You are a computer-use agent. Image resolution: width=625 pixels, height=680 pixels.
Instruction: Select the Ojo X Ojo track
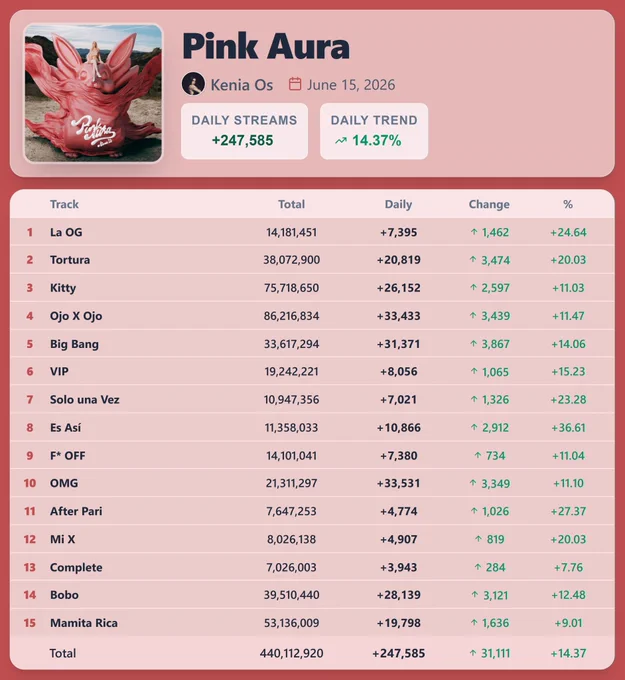coord(76,316)
